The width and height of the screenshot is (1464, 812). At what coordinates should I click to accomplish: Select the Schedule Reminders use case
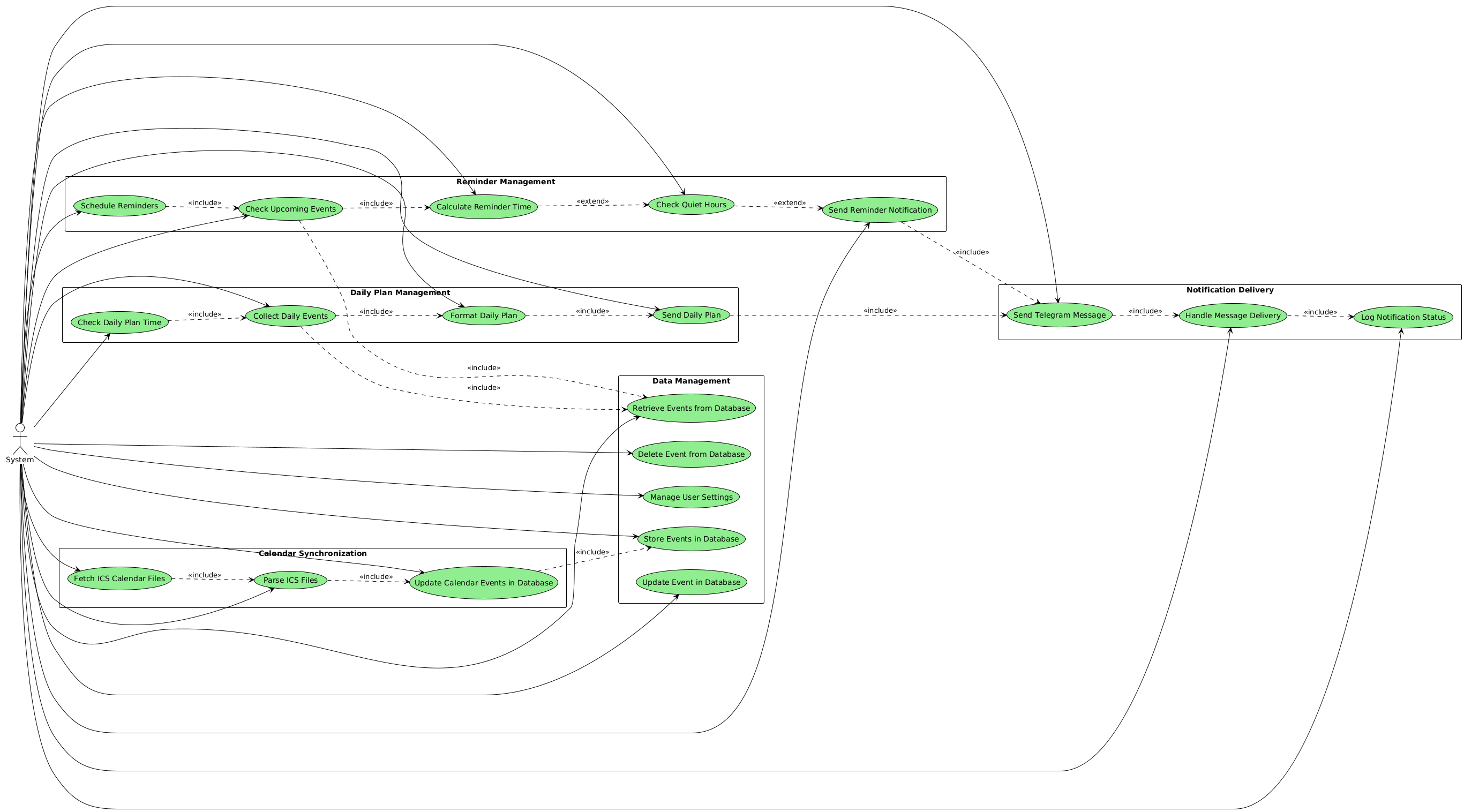pos(119,206)
